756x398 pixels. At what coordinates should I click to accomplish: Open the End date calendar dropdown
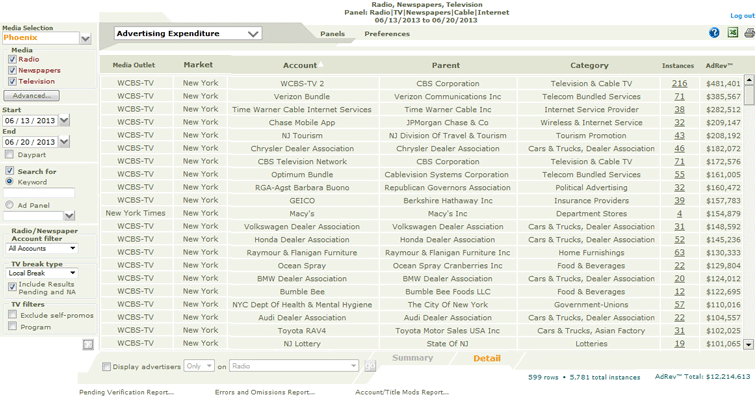pos(64,142)
